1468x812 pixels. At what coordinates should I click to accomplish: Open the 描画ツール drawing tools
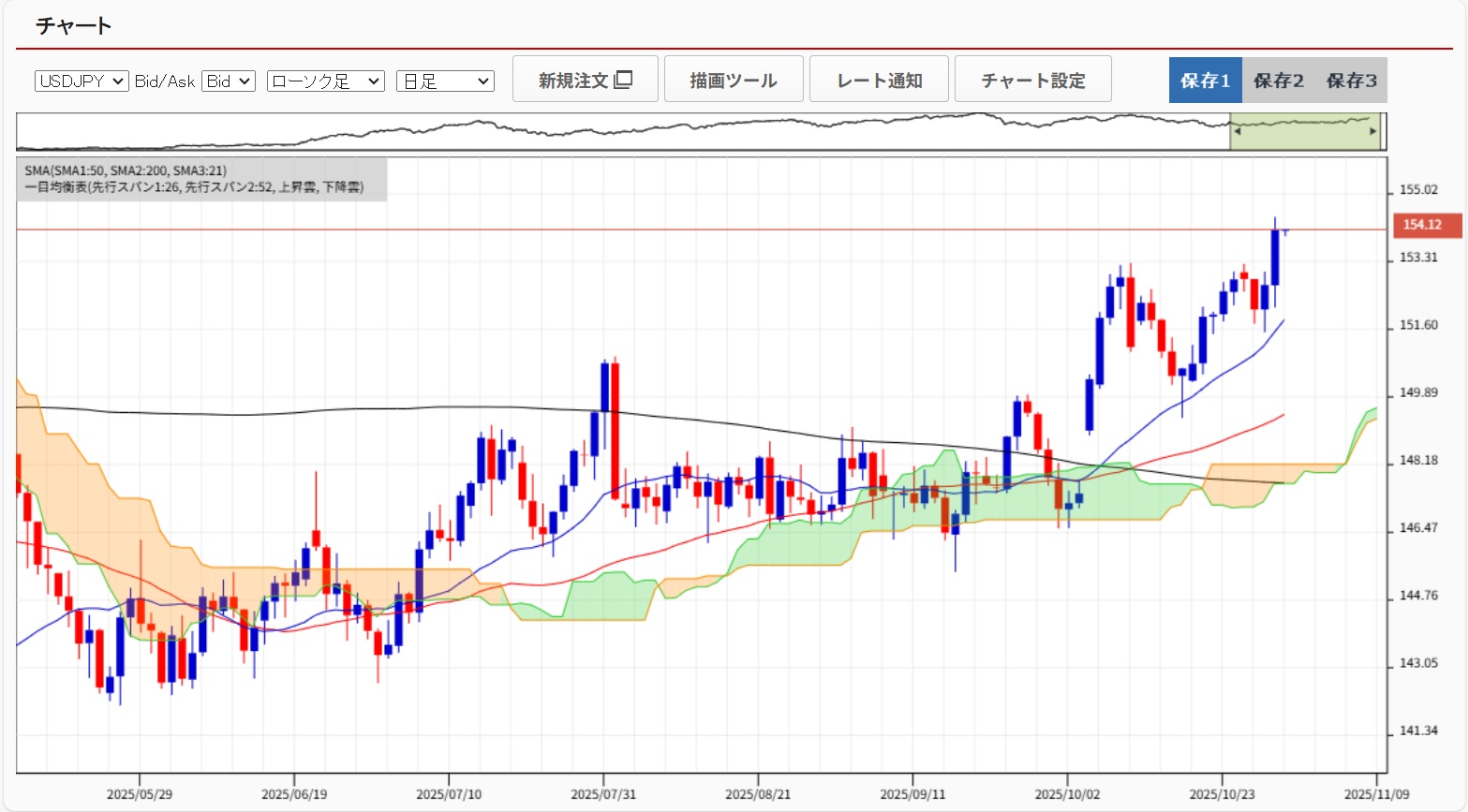[x=733, y=80]
